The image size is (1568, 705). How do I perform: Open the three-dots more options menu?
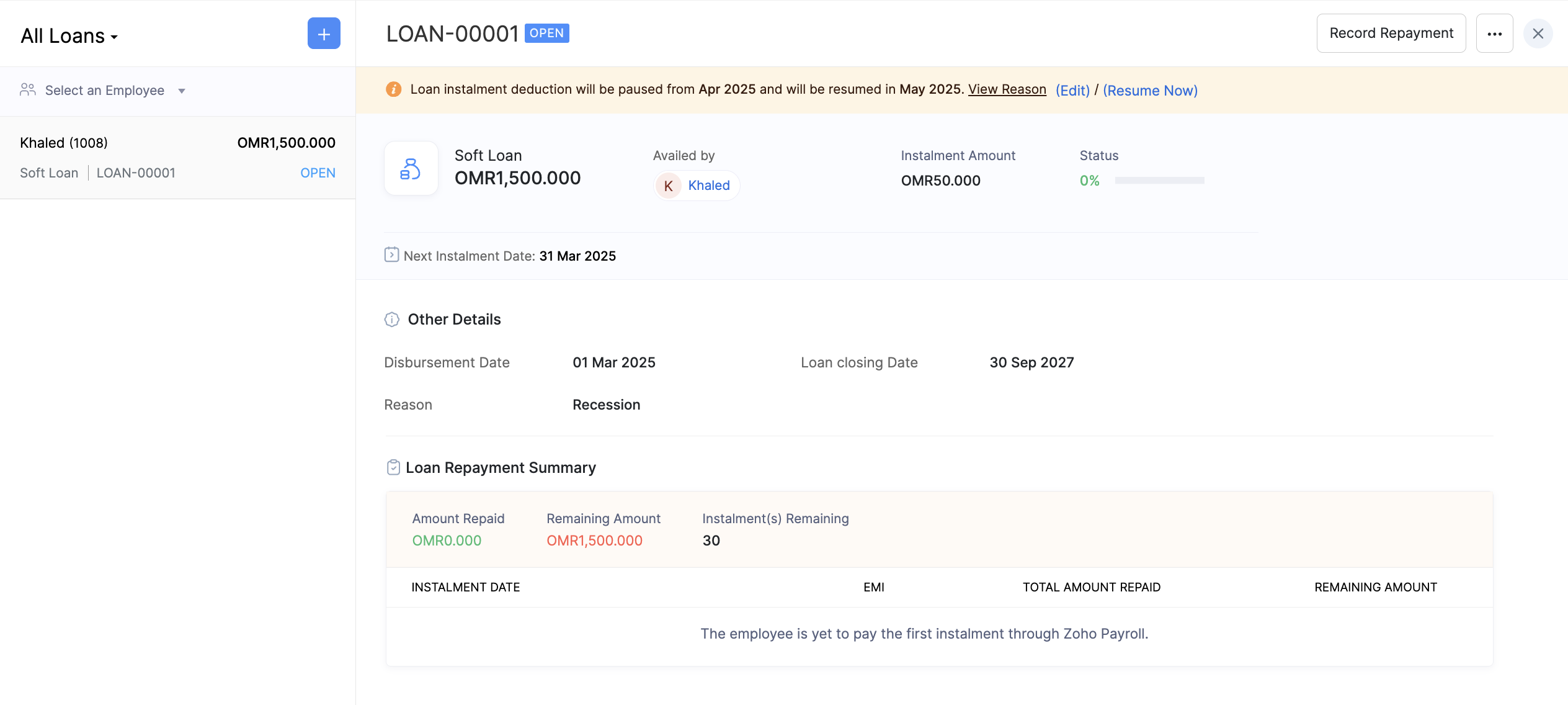click(x=1494, y=34)
